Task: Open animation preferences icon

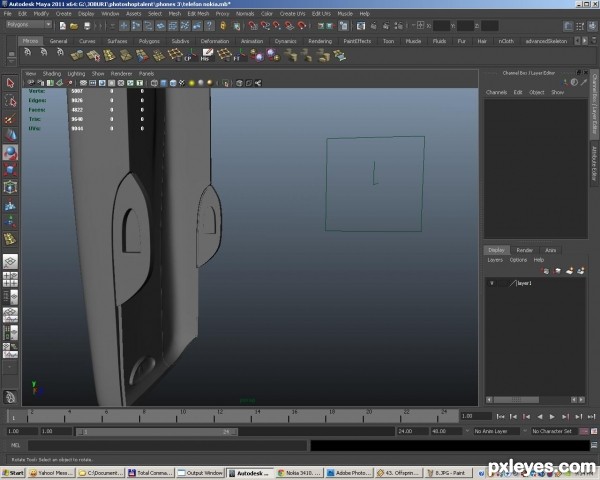Action: [594, 431]
